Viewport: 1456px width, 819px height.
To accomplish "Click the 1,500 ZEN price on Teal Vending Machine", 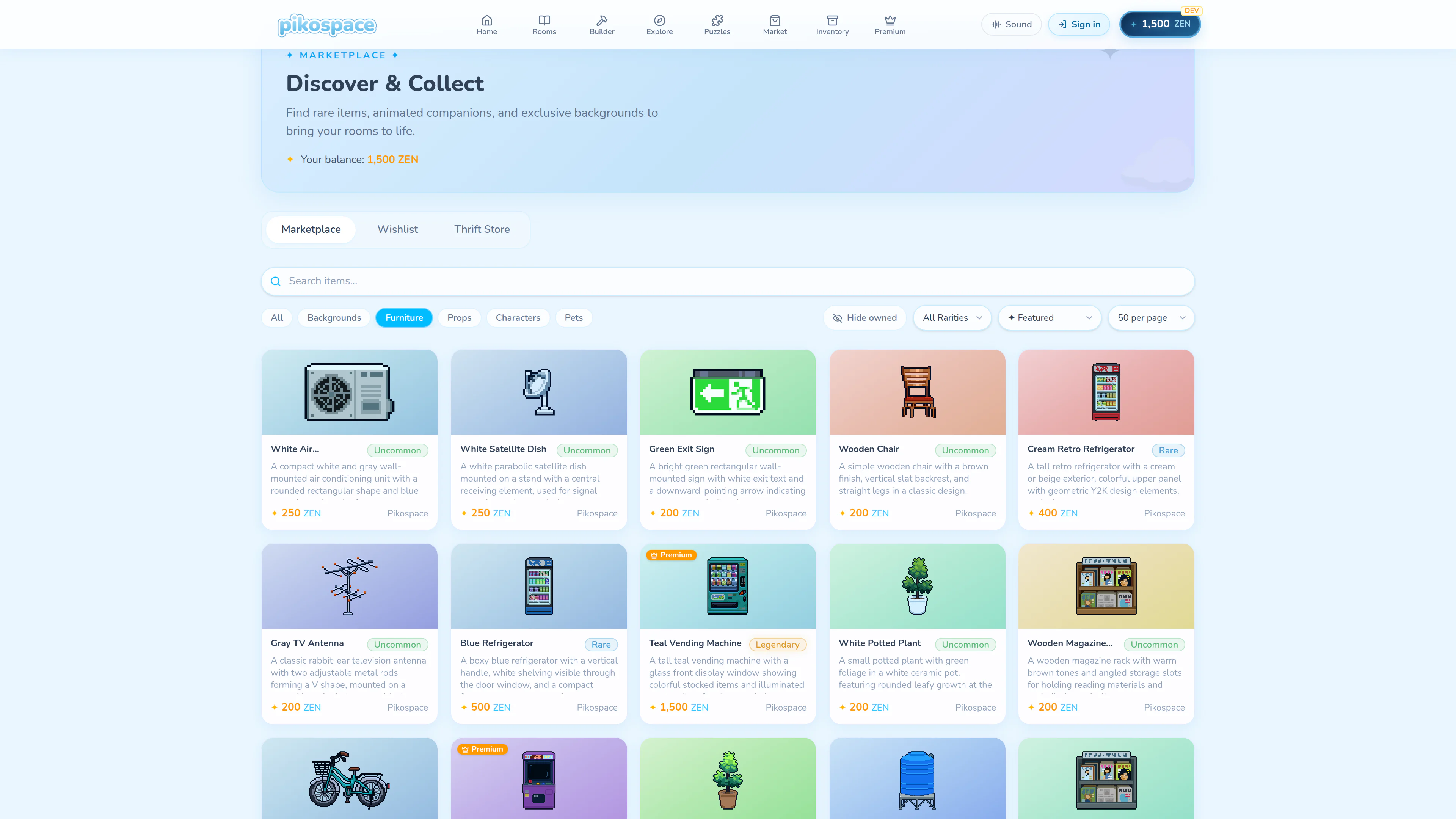I will [679, 707].
